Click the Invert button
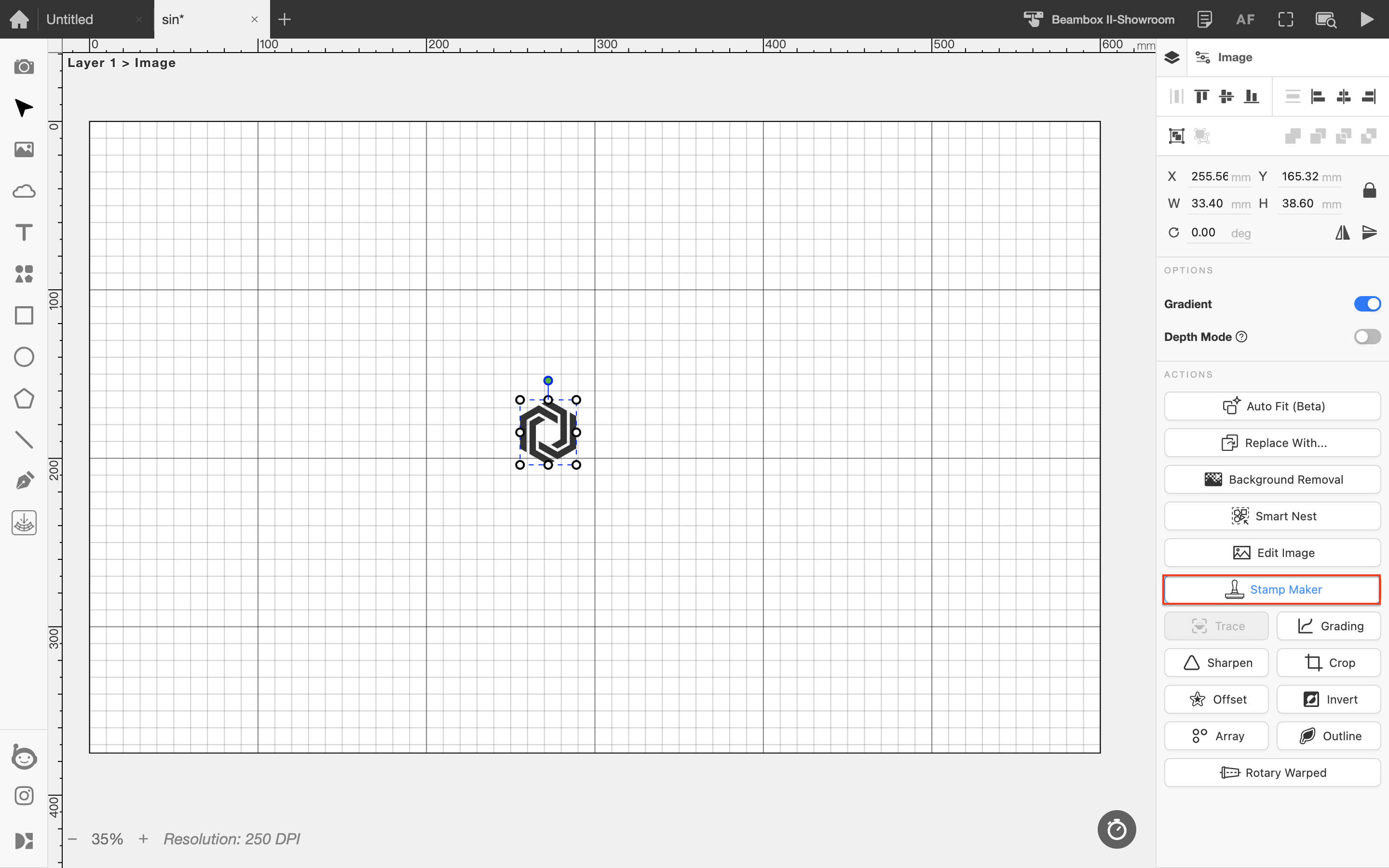This screenshot has height=868, width=1389. [x=1328, y=699]
